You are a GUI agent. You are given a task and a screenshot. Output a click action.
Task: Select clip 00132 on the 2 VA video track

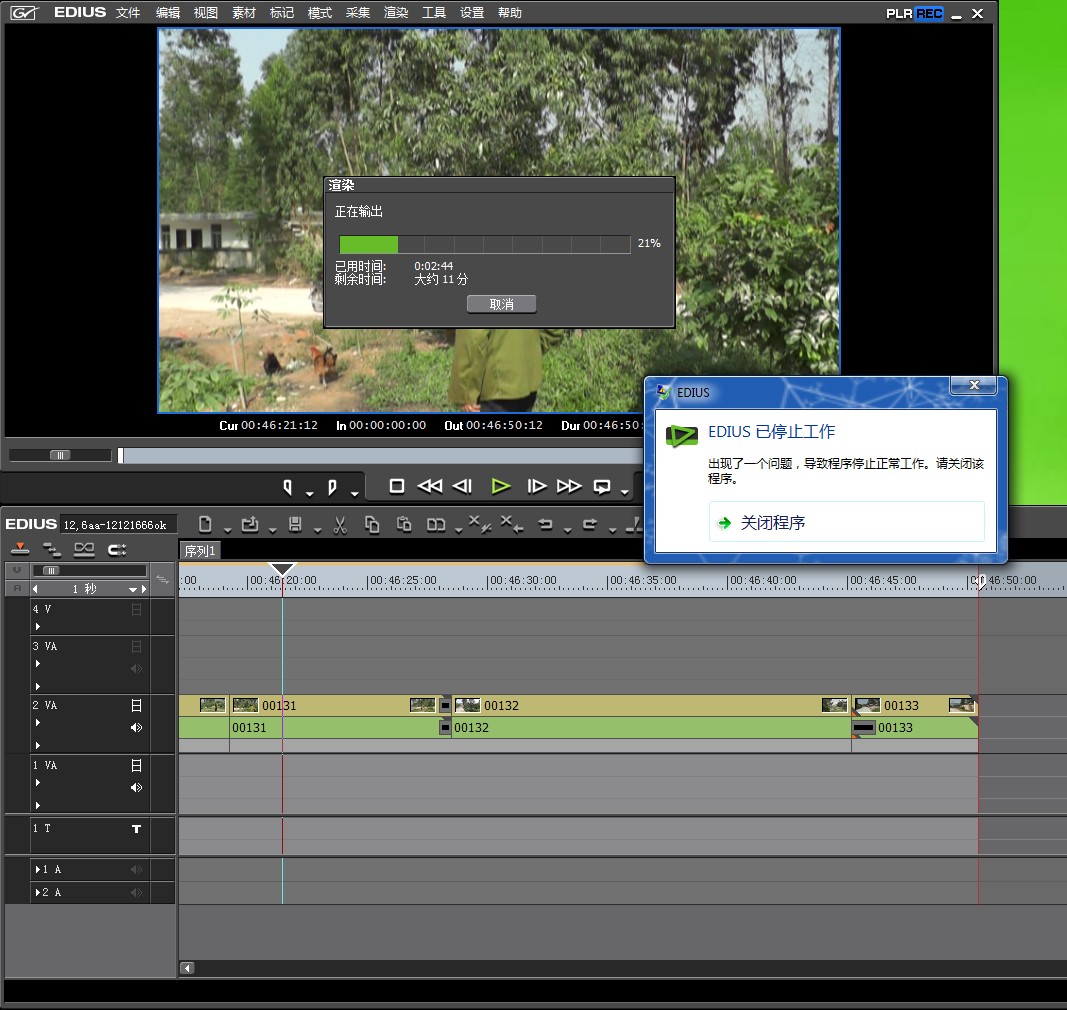coord(651,705)
